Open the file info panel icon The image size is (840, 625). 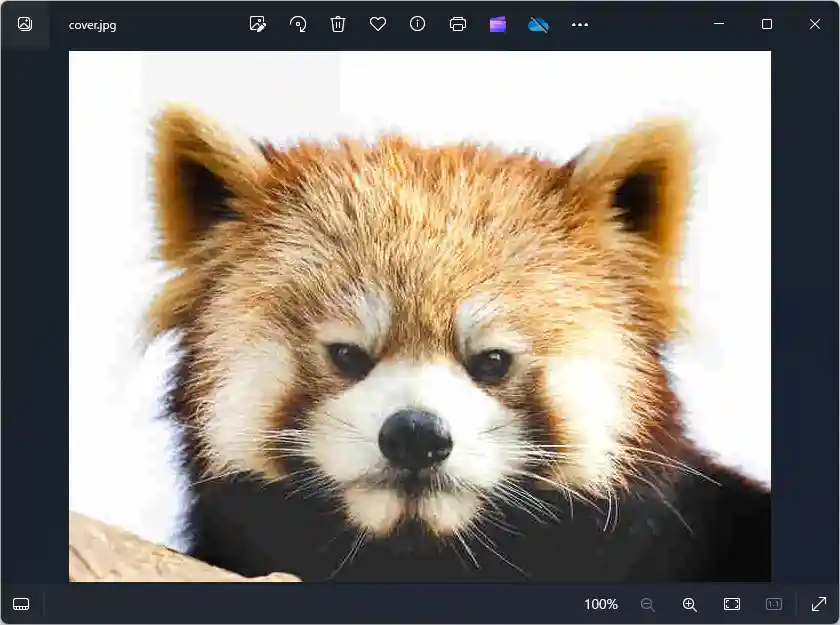pos(418,24)
